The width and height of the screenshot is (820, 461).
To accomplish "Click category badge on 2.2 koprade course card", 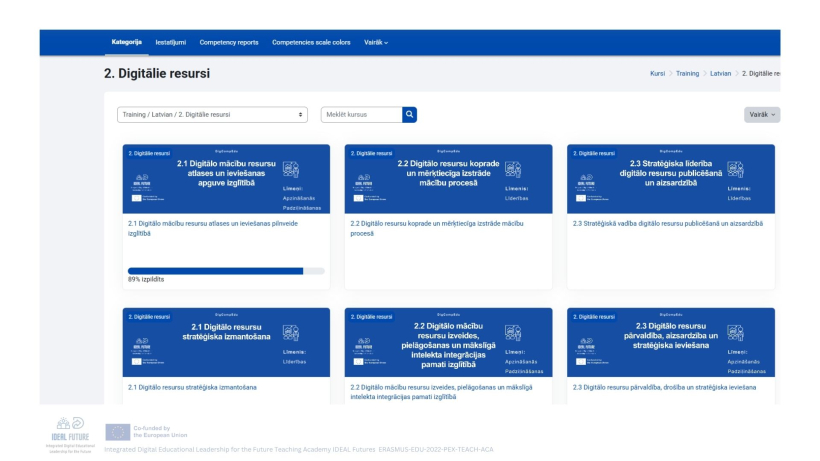I will pos(371,153).
